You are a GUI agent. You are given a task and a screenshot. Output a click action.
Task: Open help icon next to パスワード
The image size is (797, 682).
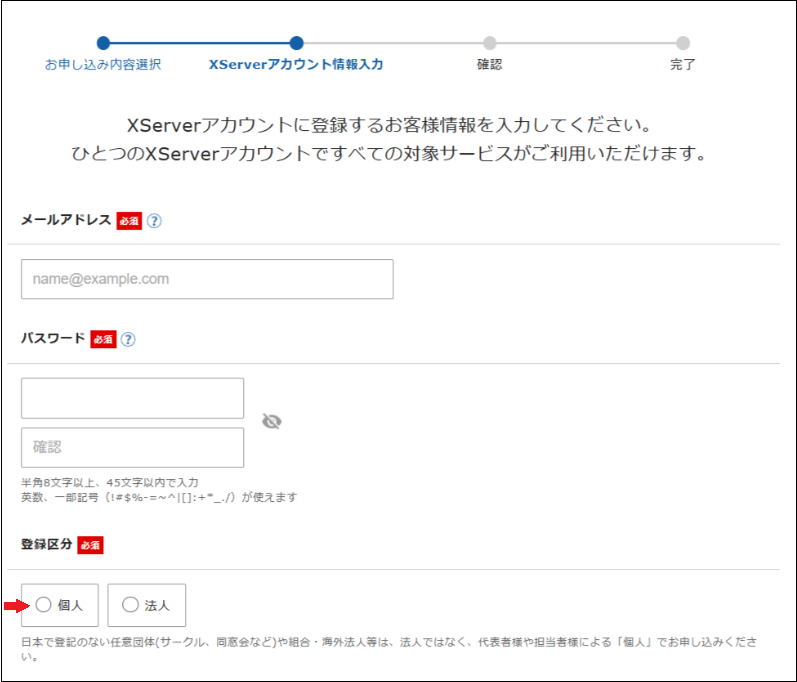coord(128,339)
